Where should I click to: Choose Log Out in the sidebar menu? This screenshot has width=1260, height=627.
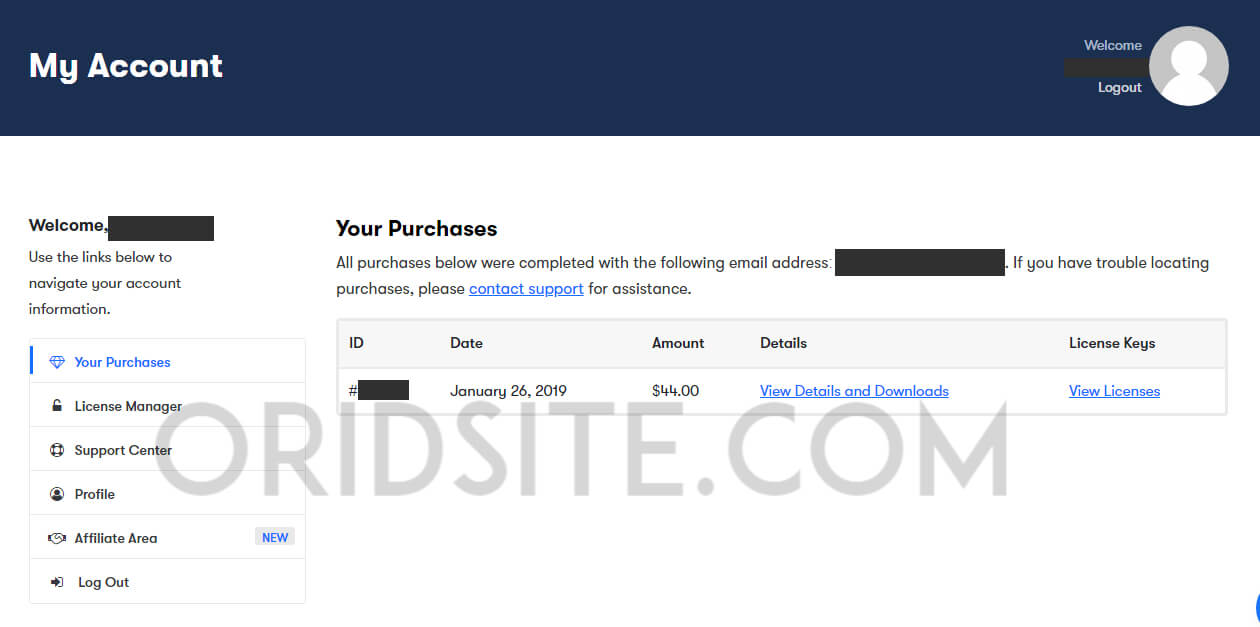(168, 582)
